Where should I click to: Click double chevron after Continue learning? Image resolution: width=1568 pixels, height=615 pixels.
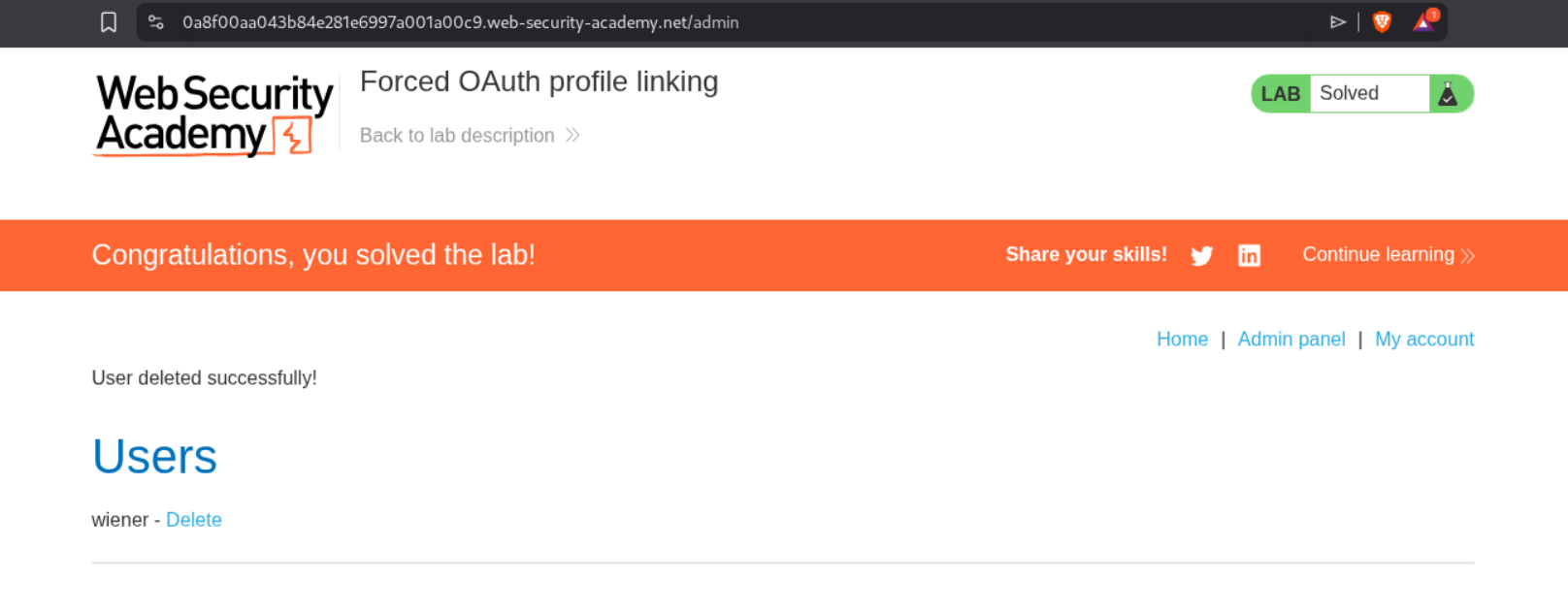(1467, 256)
